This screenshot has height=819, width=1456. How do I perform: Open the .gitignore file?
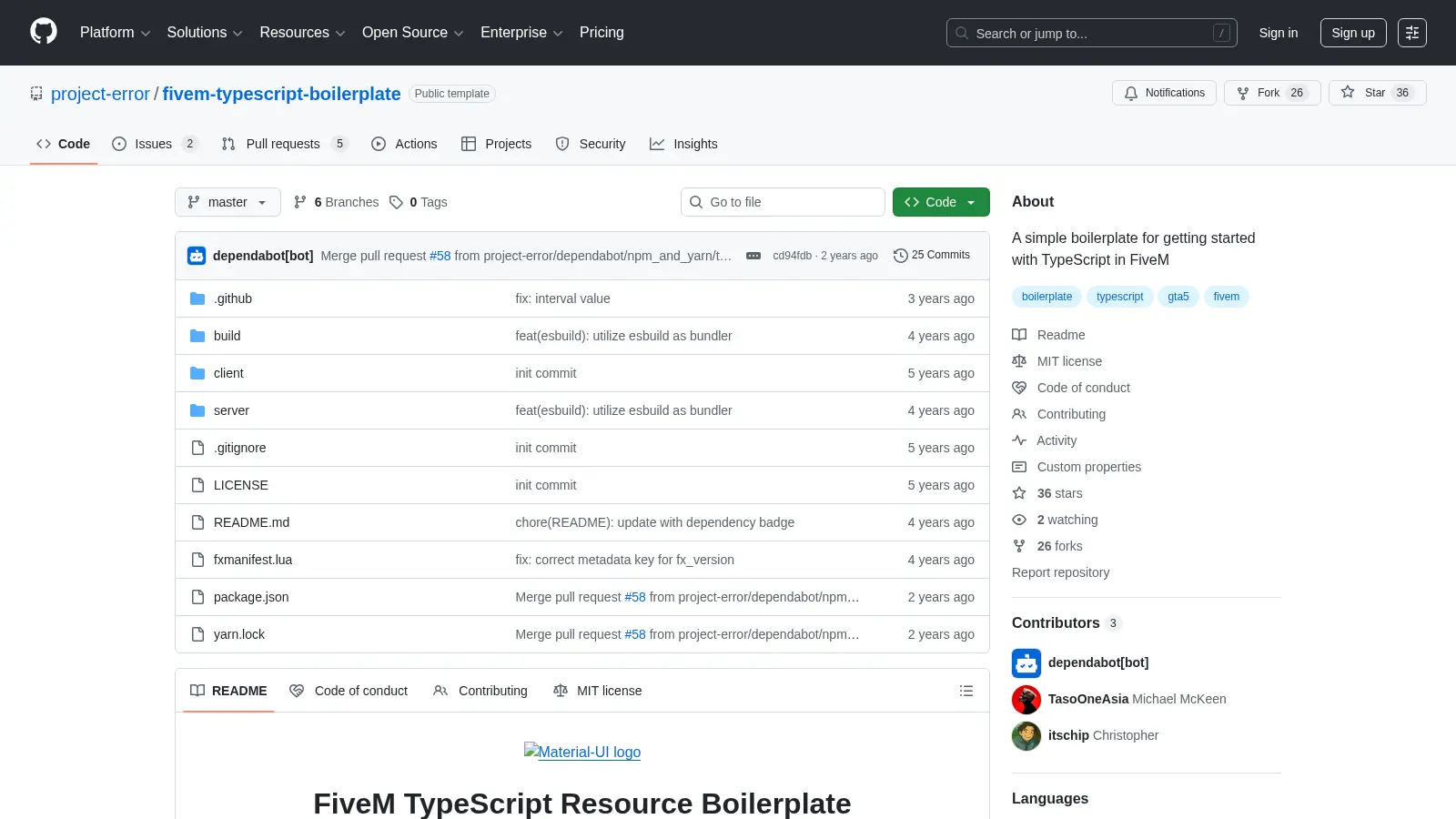240,448
